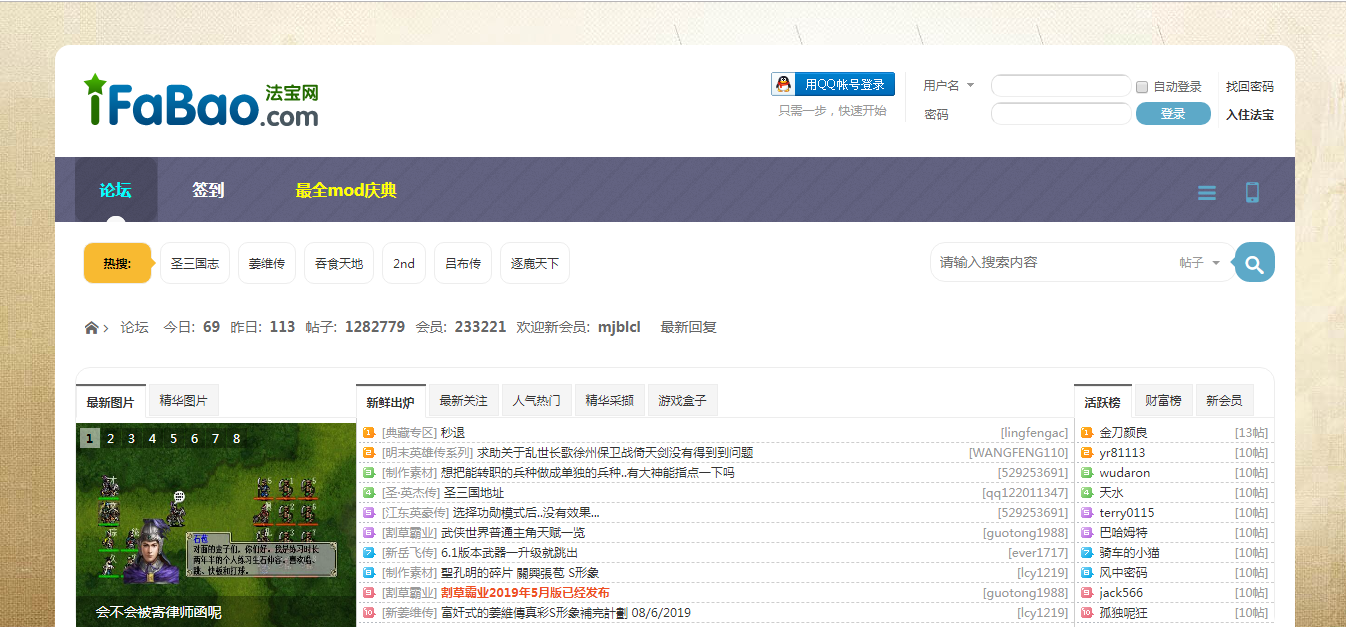Image resolution: width=1346 pixels, height=627 pixels.
Task: Open the 帖子 search type dropdown
Action: pyautogui.click(x=1199, y=263)
